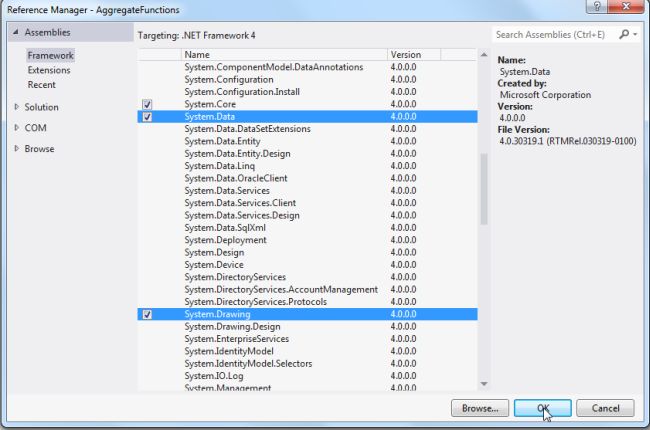
Task: Close the Reference Manager window
Action: [626, 6]
